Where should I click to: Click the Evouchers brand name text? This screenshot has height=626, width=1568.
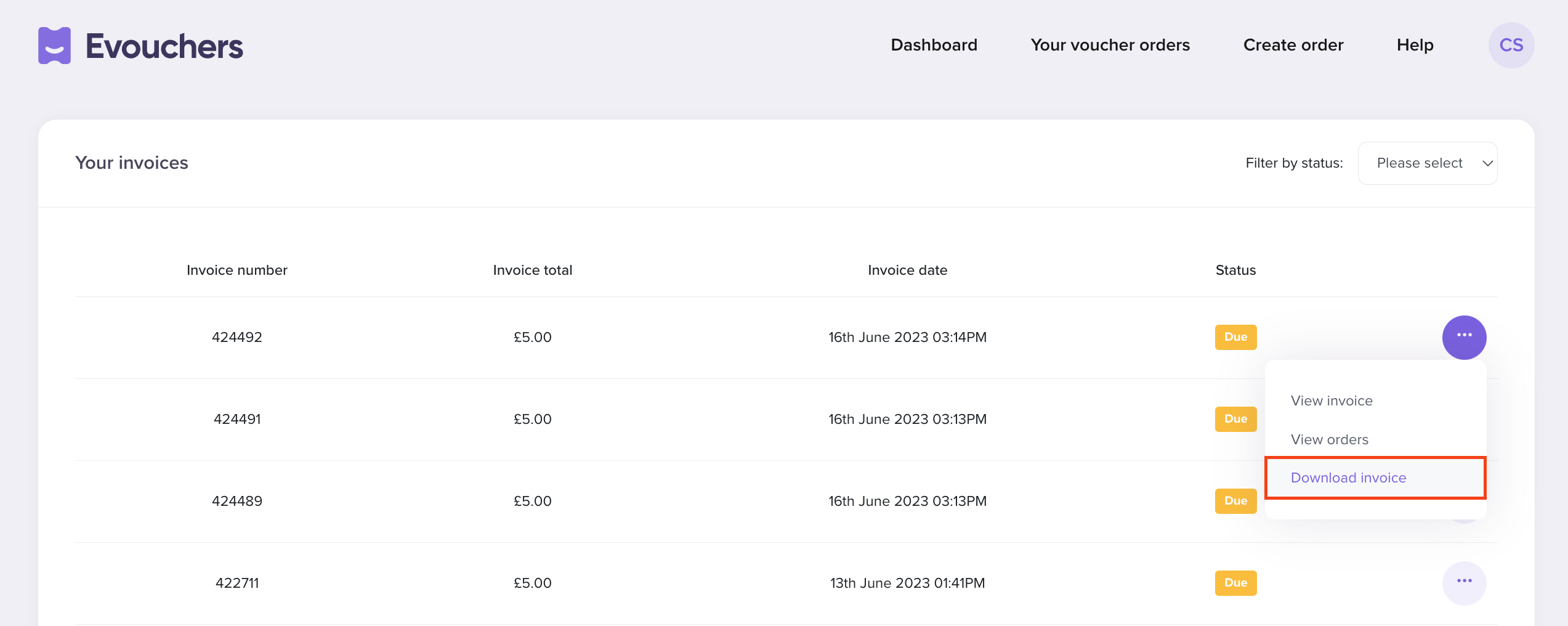click(164, 46)
